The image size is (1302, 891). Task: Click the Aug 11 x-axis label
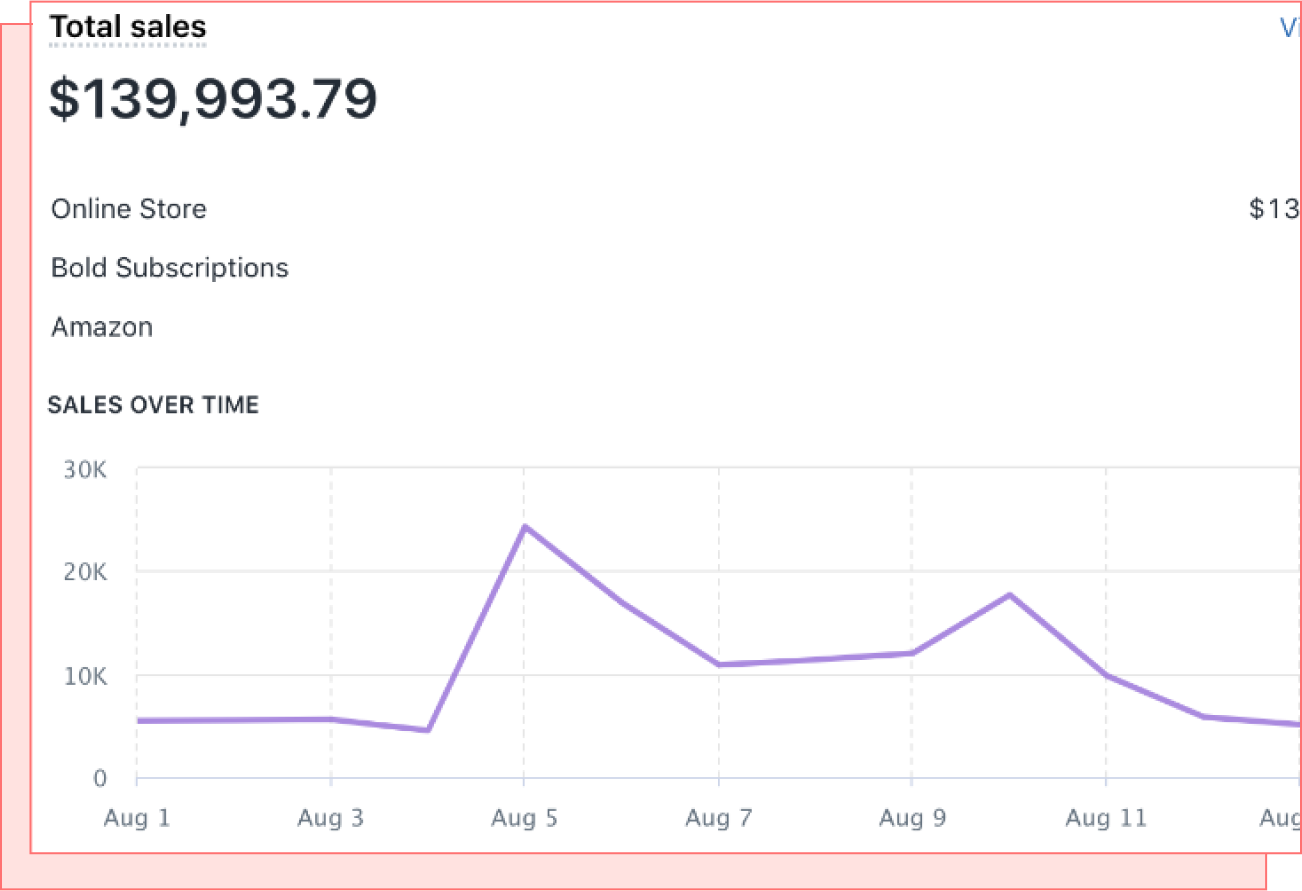(x=1106, y=818)
